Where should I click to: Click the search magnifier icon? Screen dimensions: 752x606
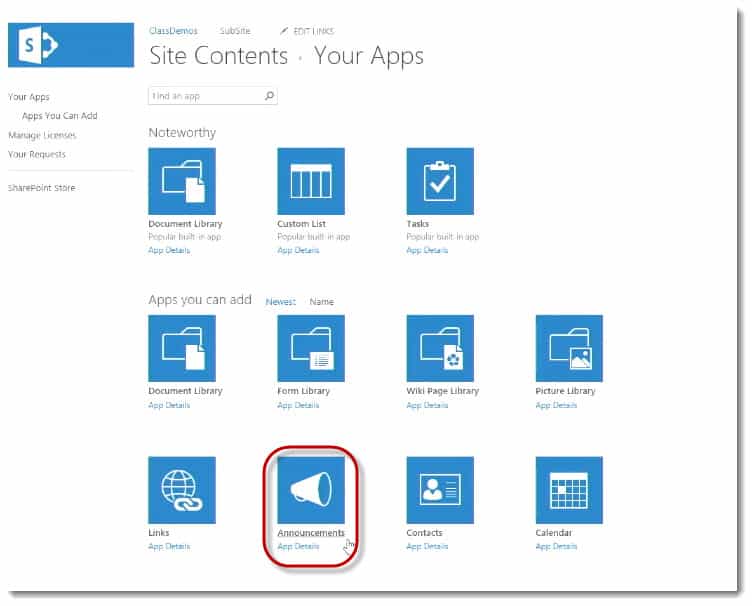pyautogui.click(x=269, y=96)
